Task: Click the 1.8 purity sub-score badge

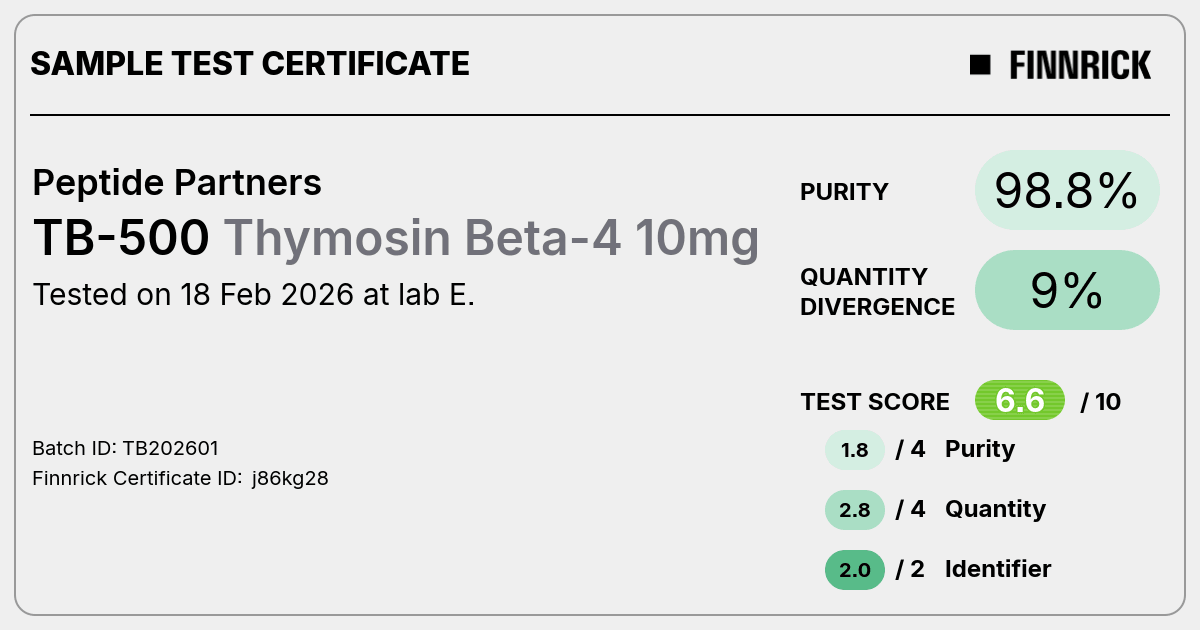Action: pos(855,450)
